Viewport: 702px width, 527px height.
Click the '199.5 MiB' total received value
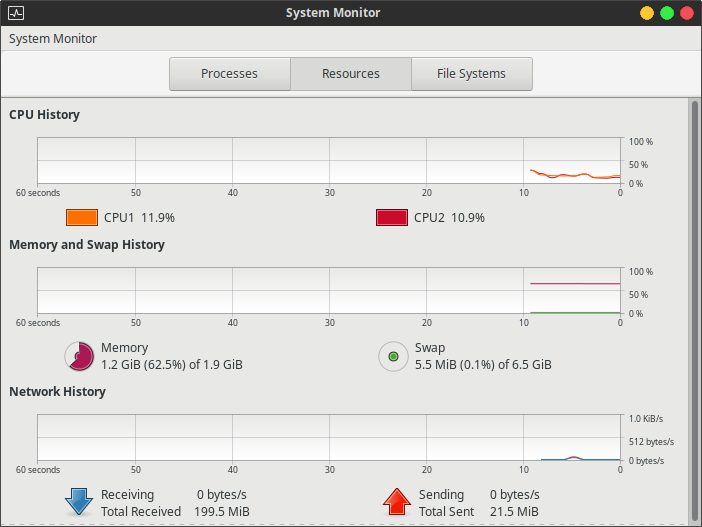pos(222,512)
